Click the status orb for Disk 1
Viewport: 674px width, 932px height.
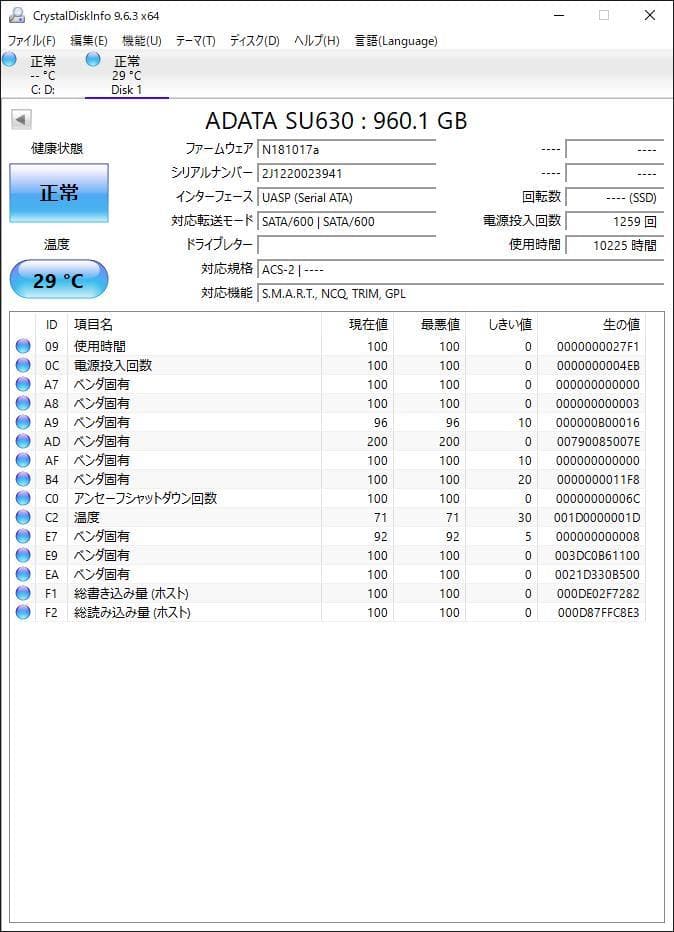point(93,59)
